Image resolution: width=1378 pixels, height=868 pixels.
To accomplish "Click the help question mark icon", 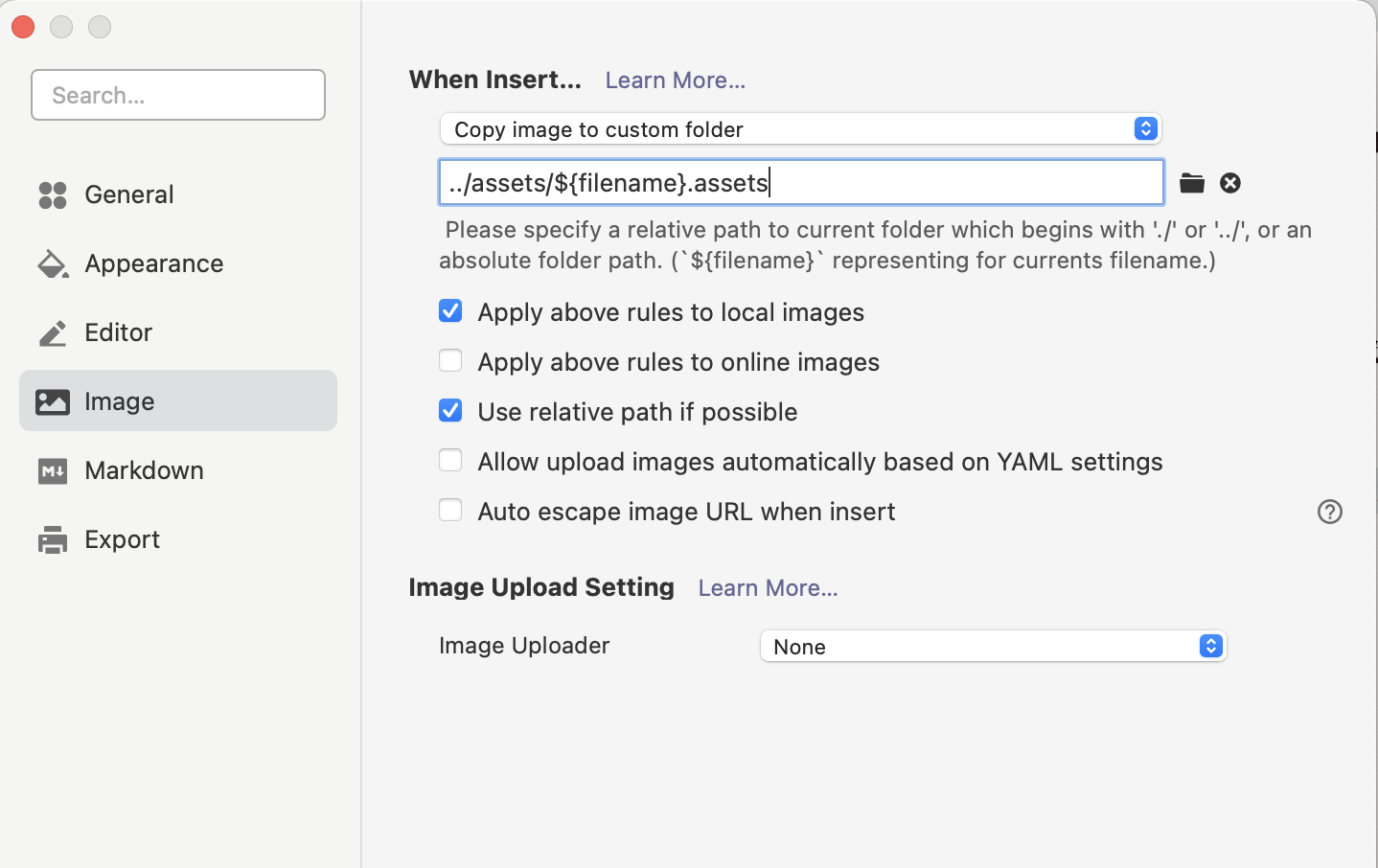I will (1329, 512).
